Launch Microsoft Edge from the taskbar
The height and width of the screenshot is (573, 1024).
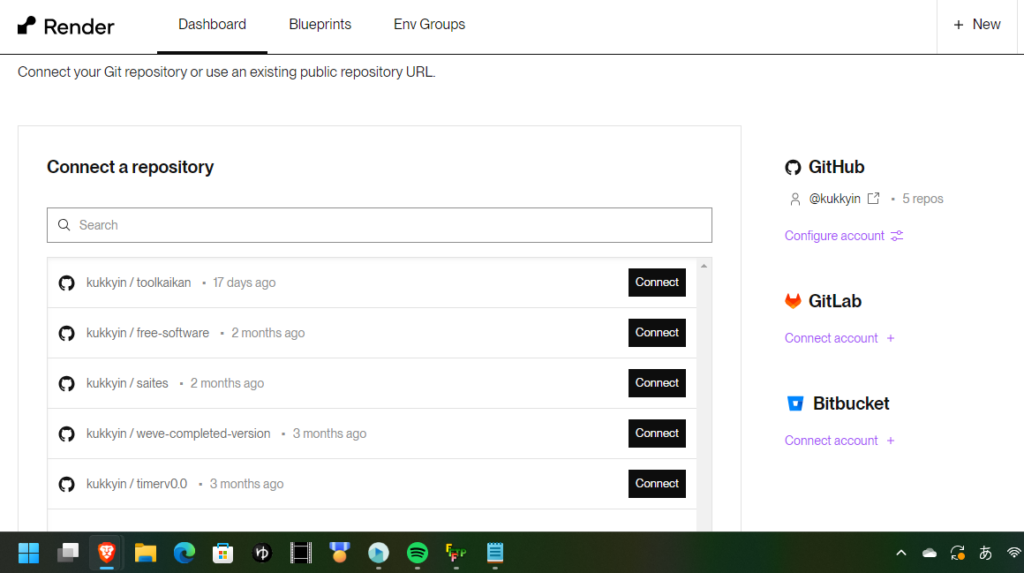pos(184,553)
